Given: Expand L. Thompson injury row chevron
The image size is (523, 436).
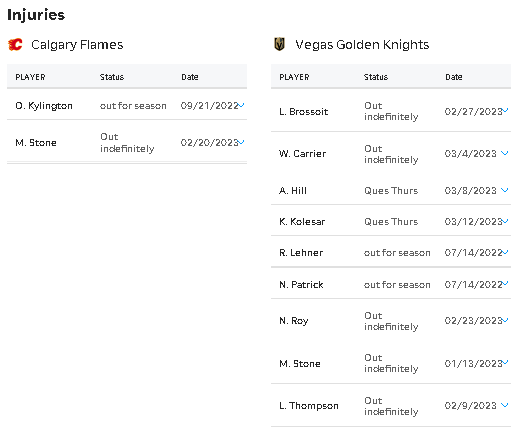Looking at the screenshot, I should coord(505,405).
